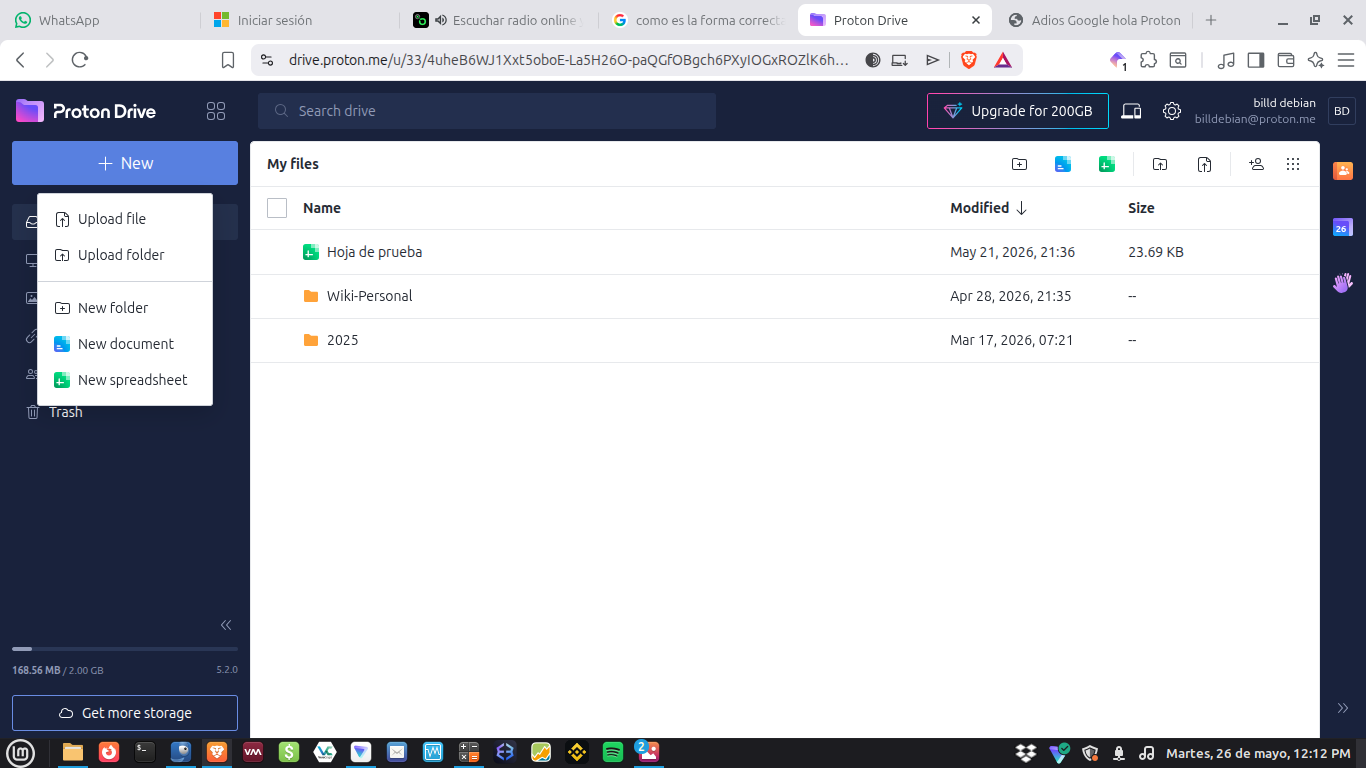
Task: Click the browser address bar URL
Action: [568, 60]
